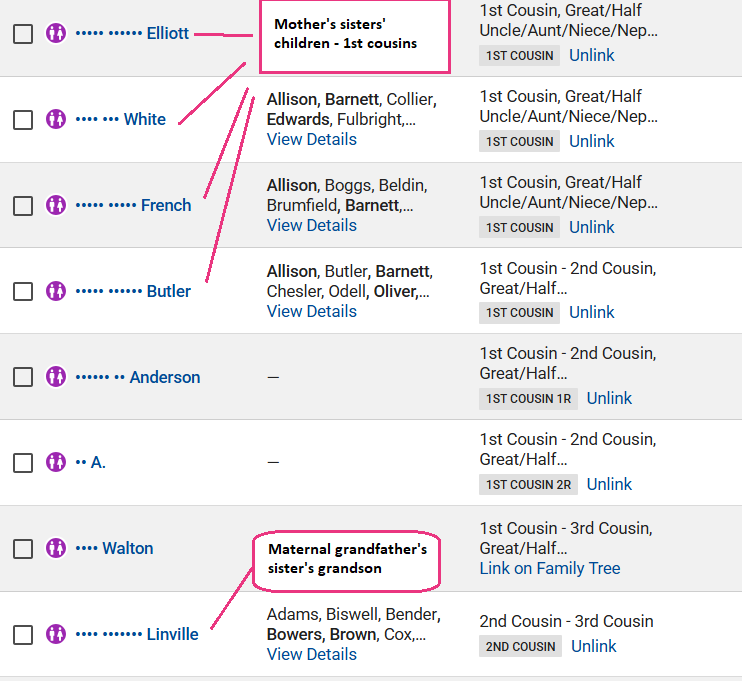Screen dimensions: 742x681
Task: Show View Details for Linville's surnames
Action: 311,654
